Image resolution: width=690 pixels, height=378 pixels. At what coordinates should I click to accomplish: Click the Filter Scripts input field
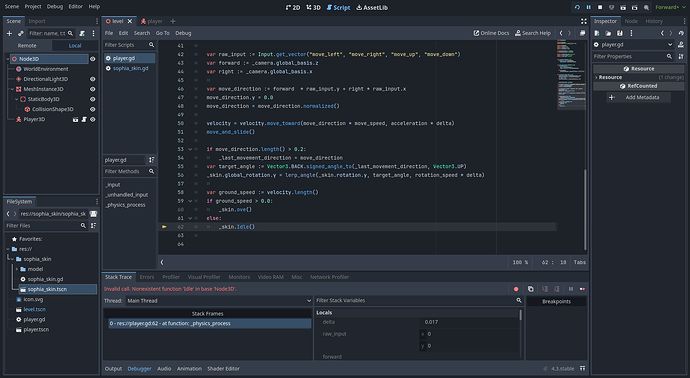pos(125,45)
